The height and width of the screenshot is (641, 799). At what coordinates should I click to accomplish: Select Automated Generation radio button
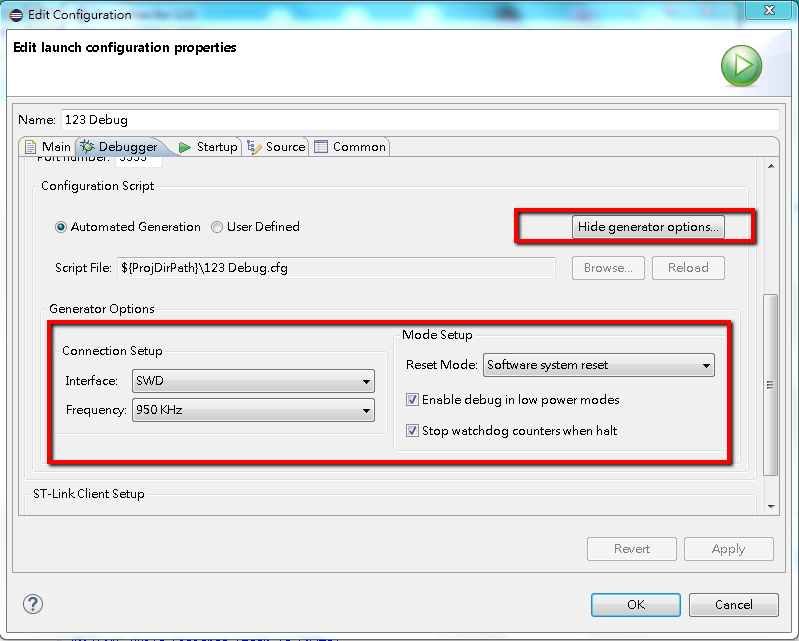62,227
